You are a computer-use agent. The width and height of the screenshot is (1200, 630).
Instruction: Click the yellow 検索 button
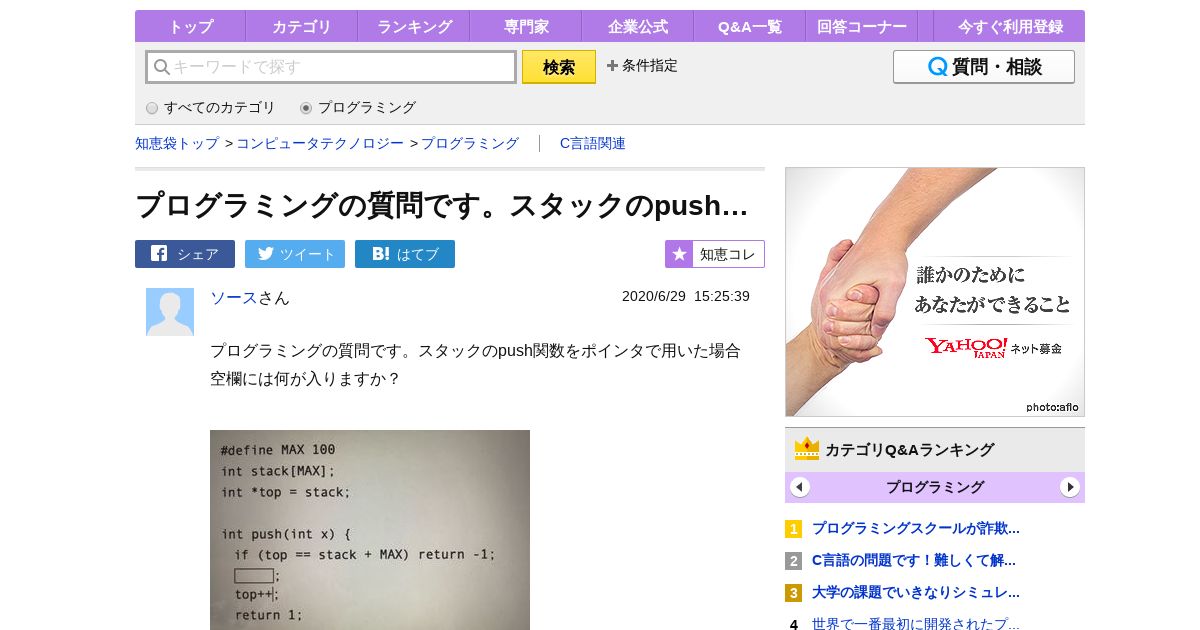click(559, 67)
